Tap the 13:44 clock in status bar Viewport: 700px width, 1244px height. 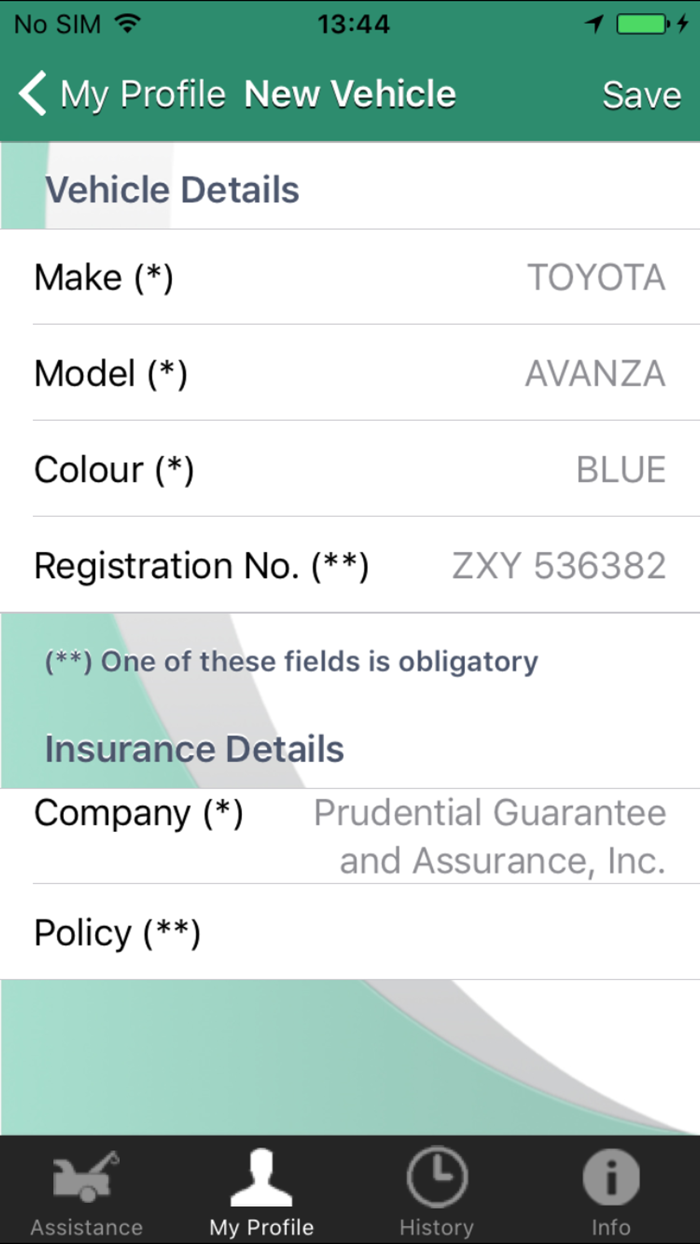point(353,24)
